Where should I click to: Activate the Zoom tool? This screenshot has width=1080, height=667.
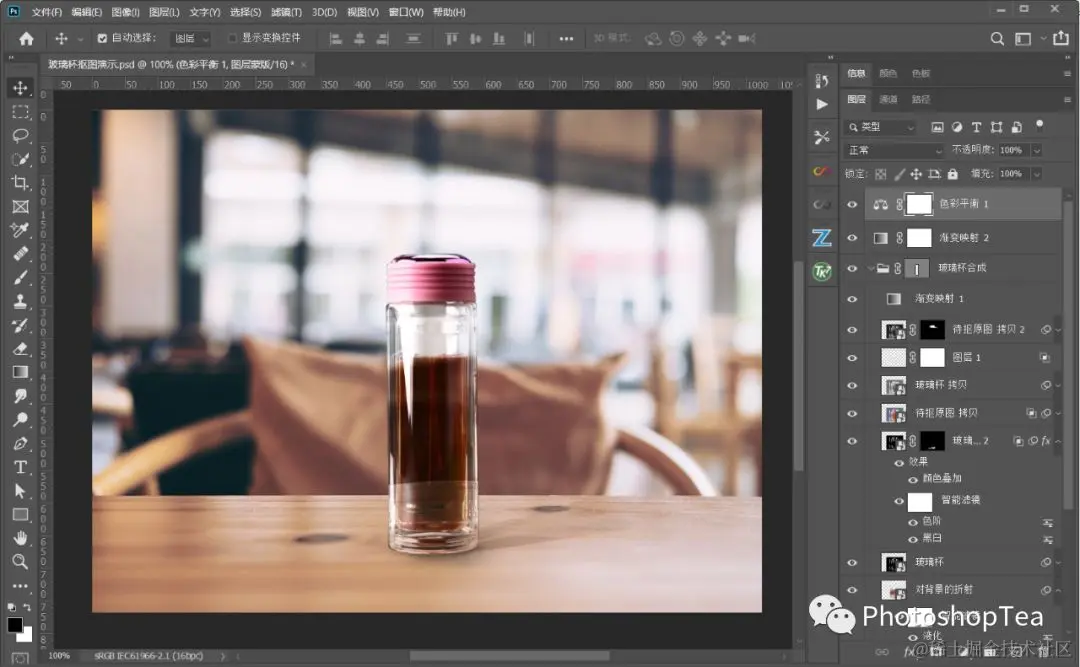point(21,562)
